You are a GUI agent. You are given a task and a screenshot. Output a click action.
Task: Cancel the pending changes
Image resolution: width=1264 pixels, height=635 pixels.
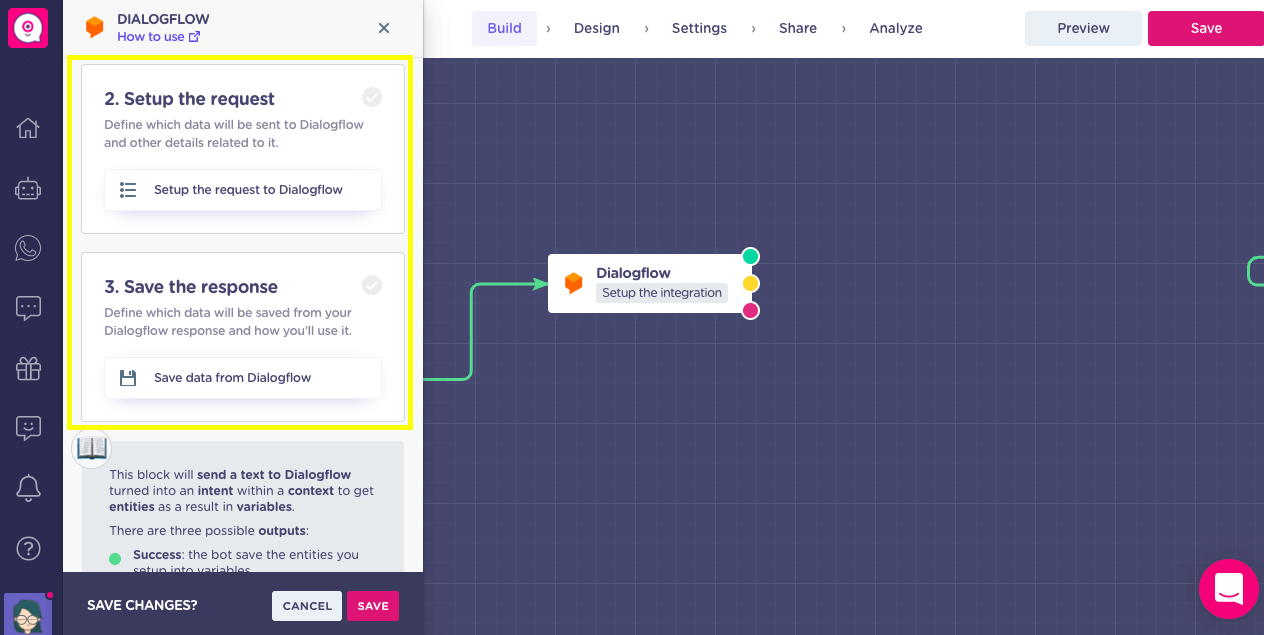[307, 606]
